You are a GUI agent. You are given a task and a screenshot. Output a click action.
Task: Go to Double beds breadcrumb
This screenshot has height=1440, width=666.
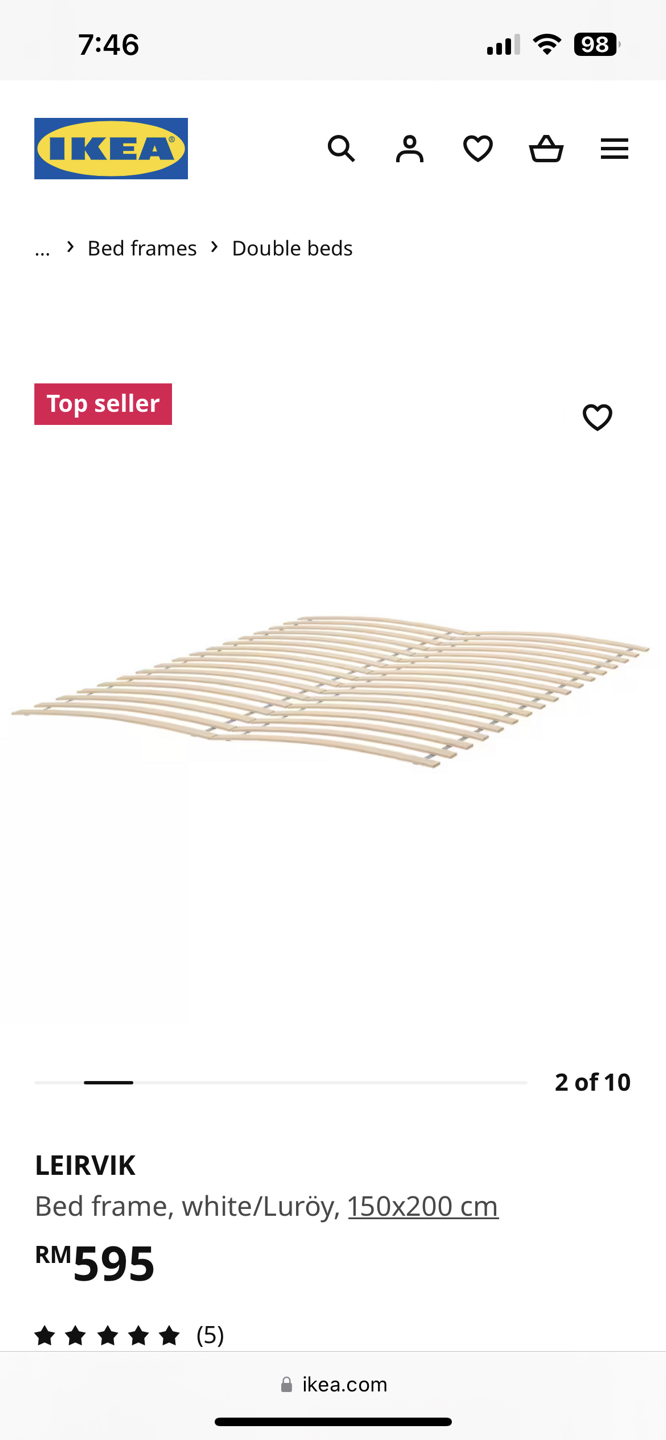[x=292, y=248]
